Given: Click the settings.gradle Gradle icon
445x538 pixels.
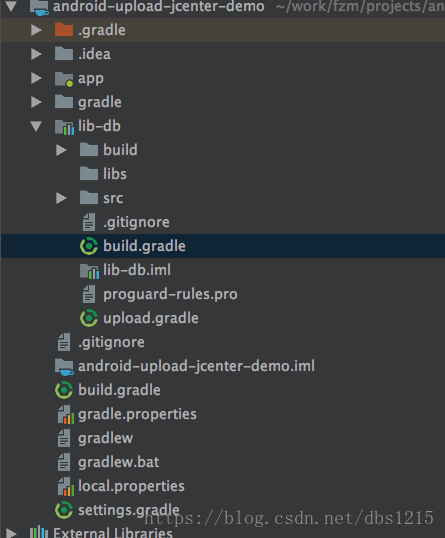Looking at the screenshot, I should (x=64, y=510).
